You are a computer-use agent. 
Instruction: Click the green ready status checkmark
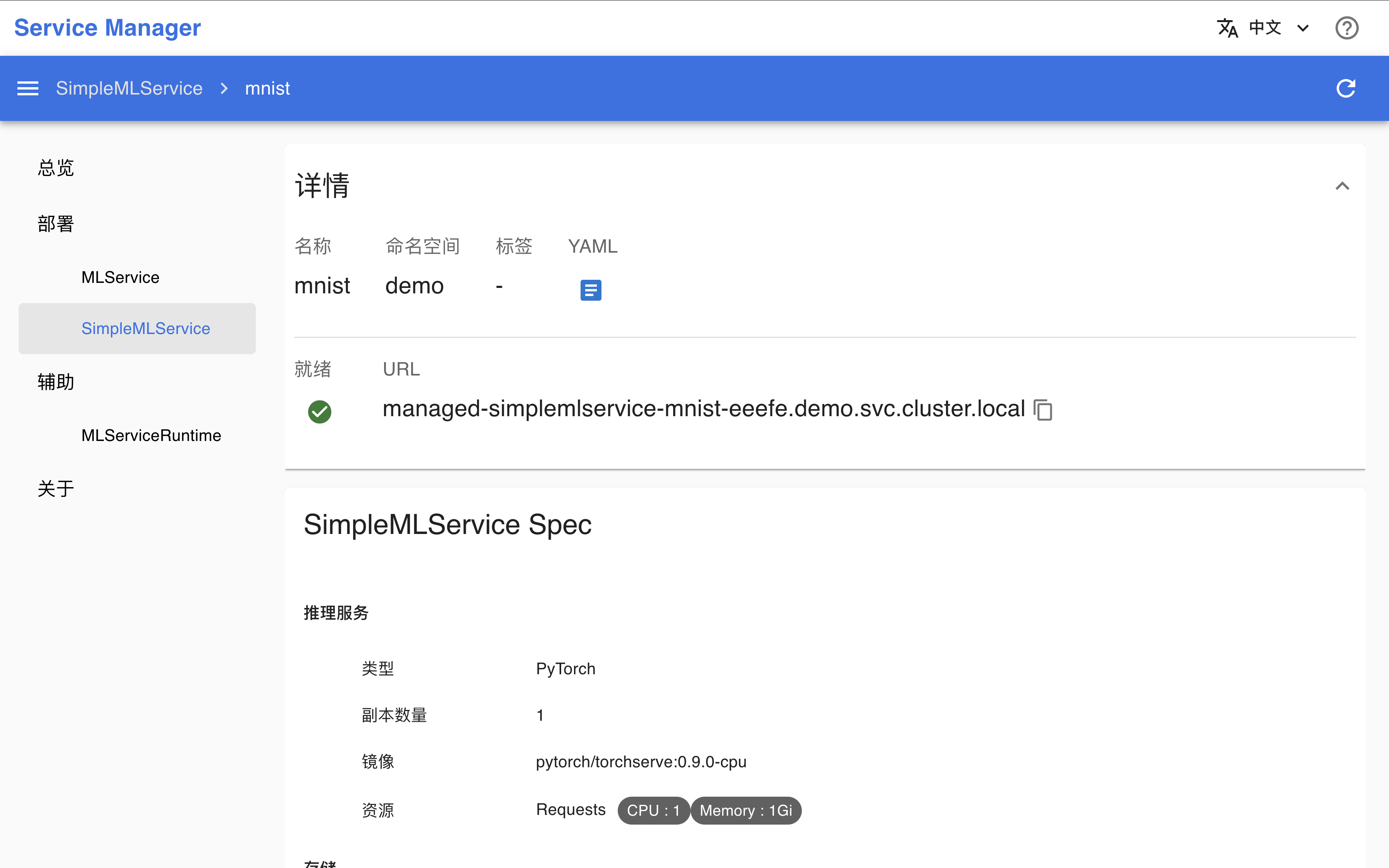[320, 412]
